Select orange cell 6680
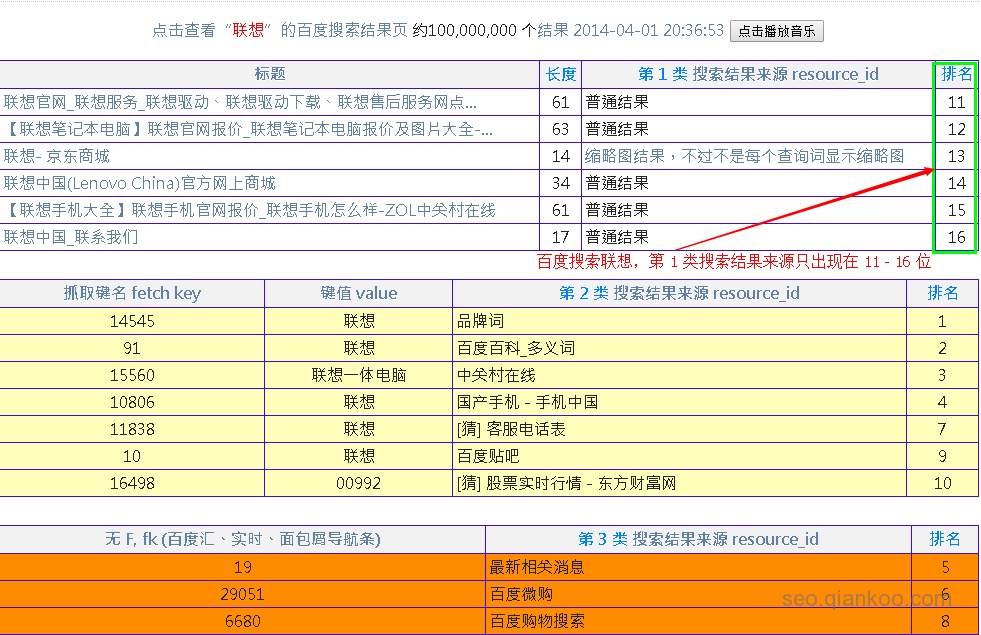 pyautogui.click(x=242, y=621)
